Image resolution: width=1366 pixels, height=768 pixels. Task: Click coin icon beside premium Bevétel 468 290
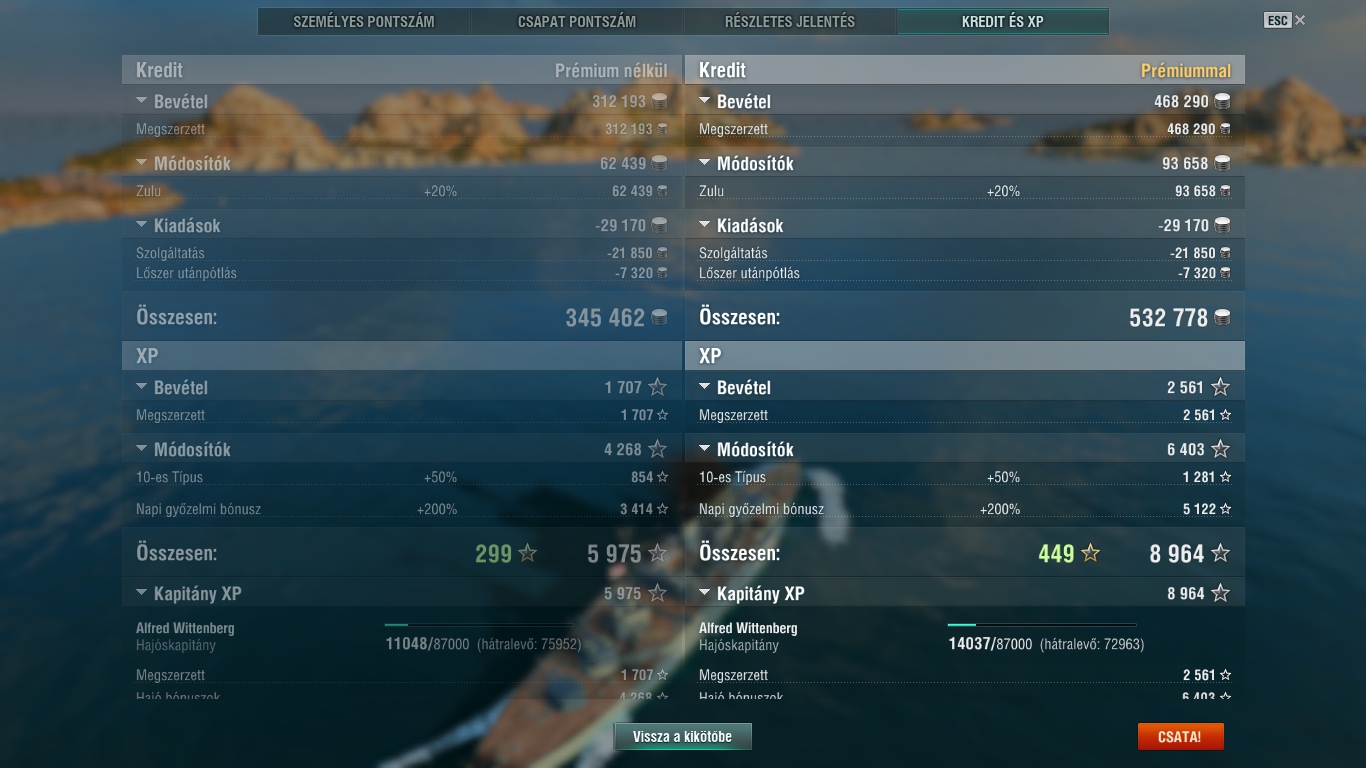1221,101
